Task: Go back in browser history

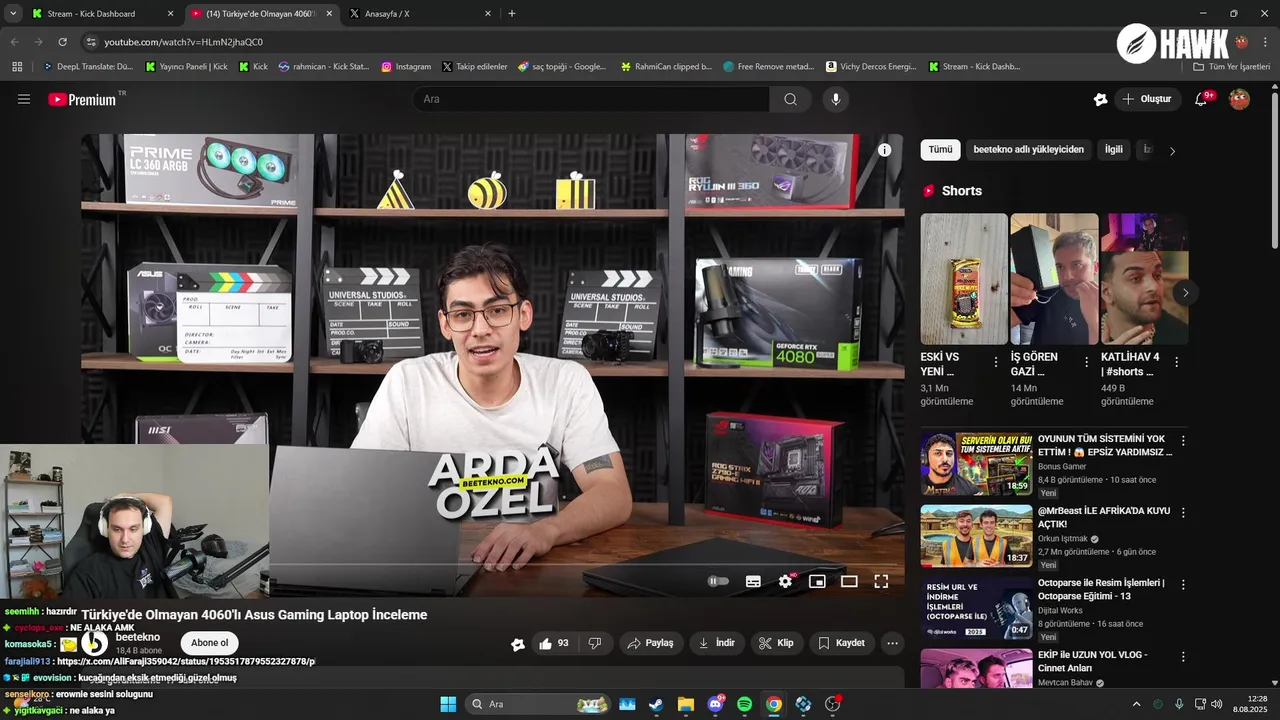Action: pyautogui.click(x=14, y=42)
